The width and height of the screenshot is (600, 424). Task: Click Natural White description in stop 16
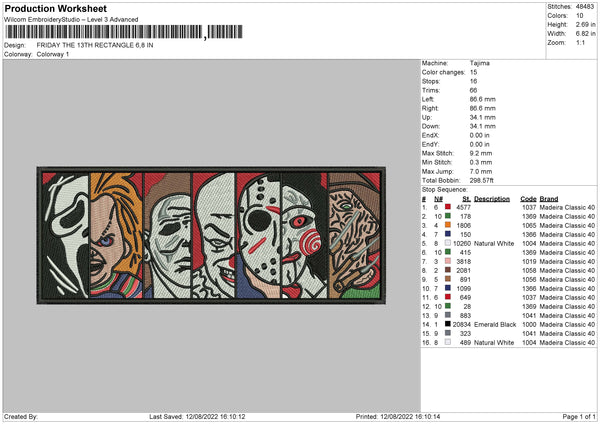[x=494, y=342]
